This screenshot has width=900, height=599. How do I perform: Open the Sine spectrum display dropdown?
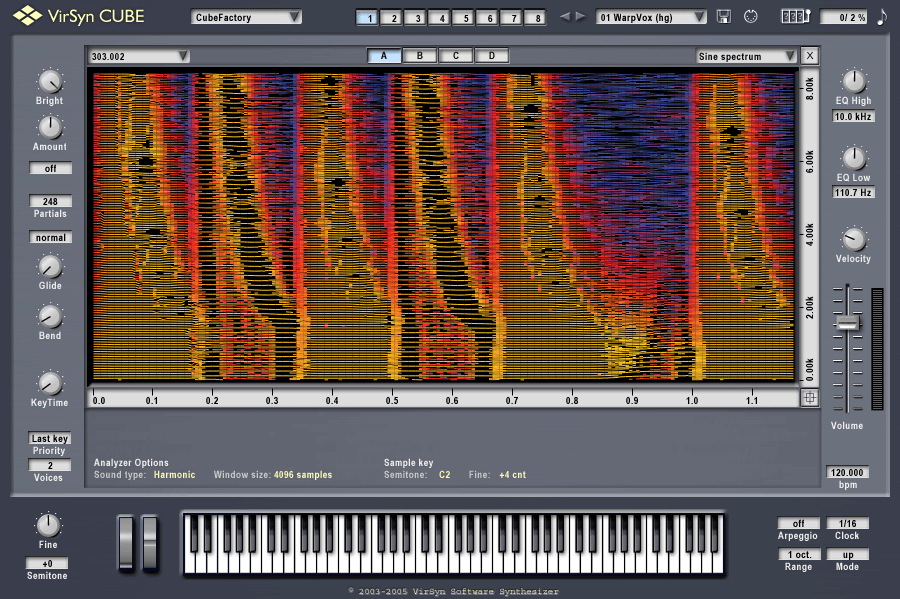coord(746,56)
